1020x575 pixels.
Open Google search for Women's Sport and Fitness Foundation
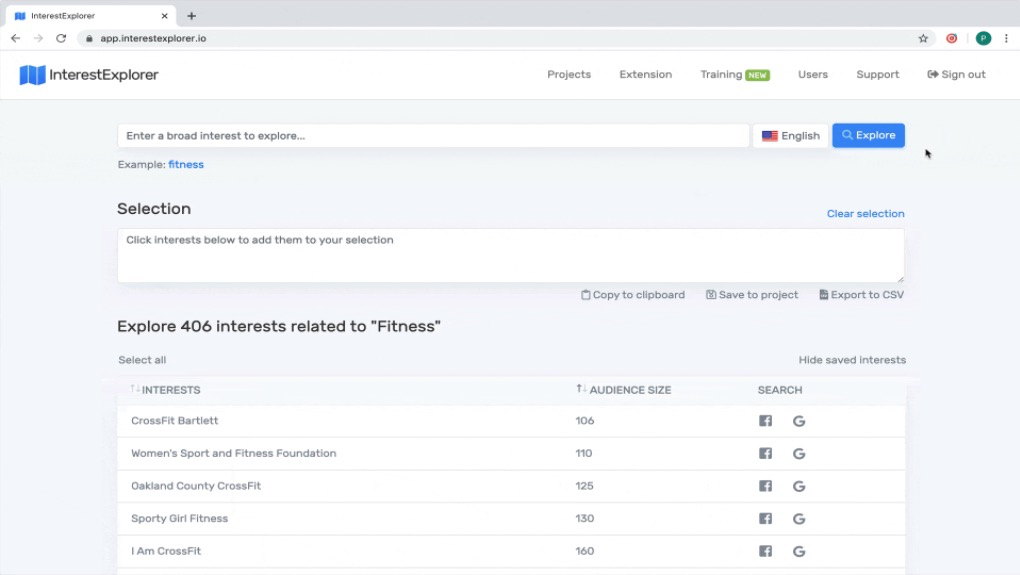pos(799,453)
